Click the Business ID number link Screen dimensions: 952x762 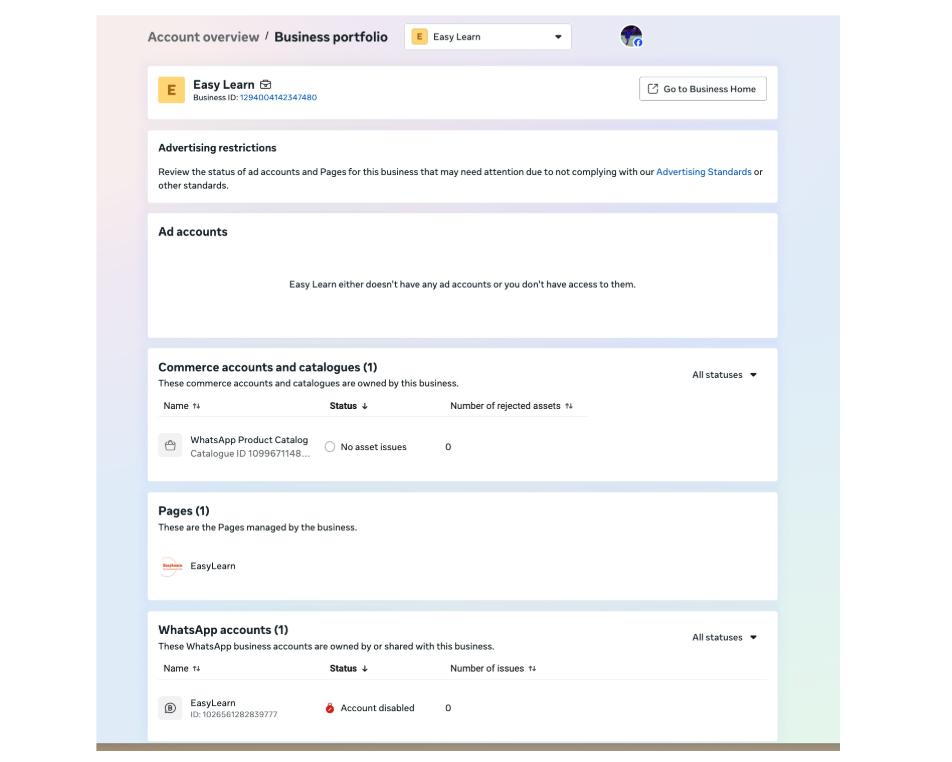(278, 97)
